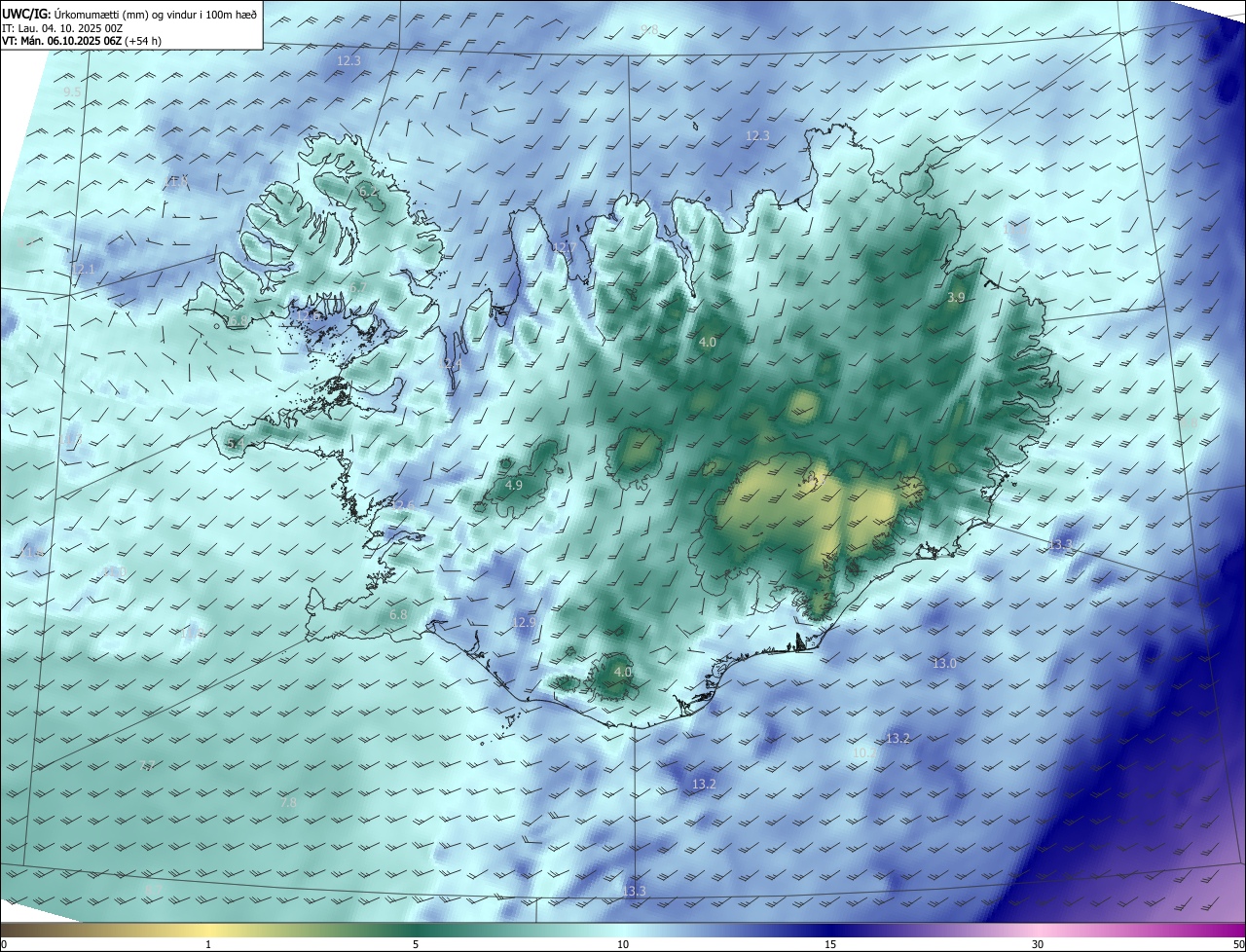
Task: Click the 6.2 value on the Westfjords glacier
Action: (368, 192)
